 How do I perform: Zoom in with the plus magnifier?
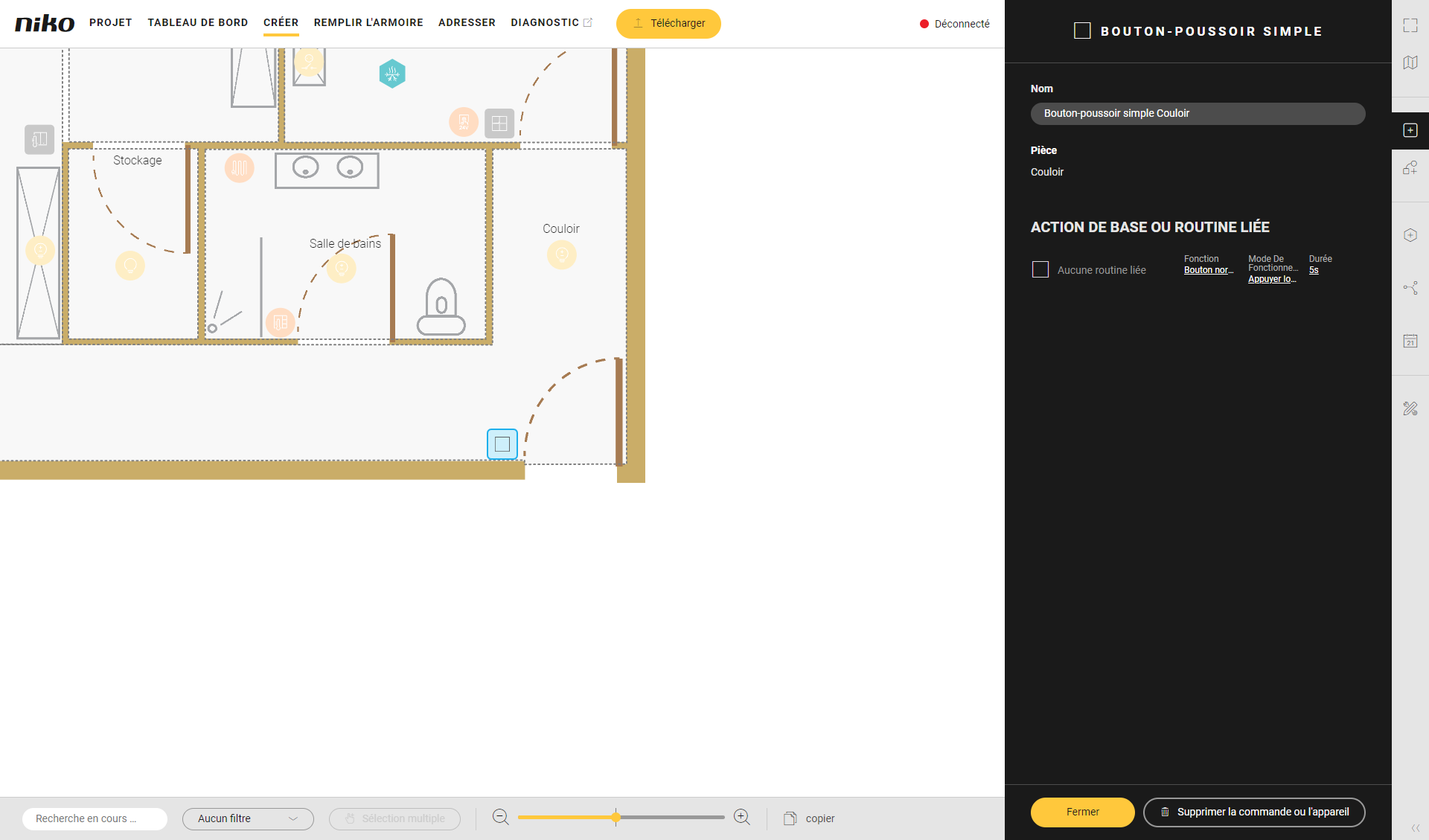(x=741, y=817)
